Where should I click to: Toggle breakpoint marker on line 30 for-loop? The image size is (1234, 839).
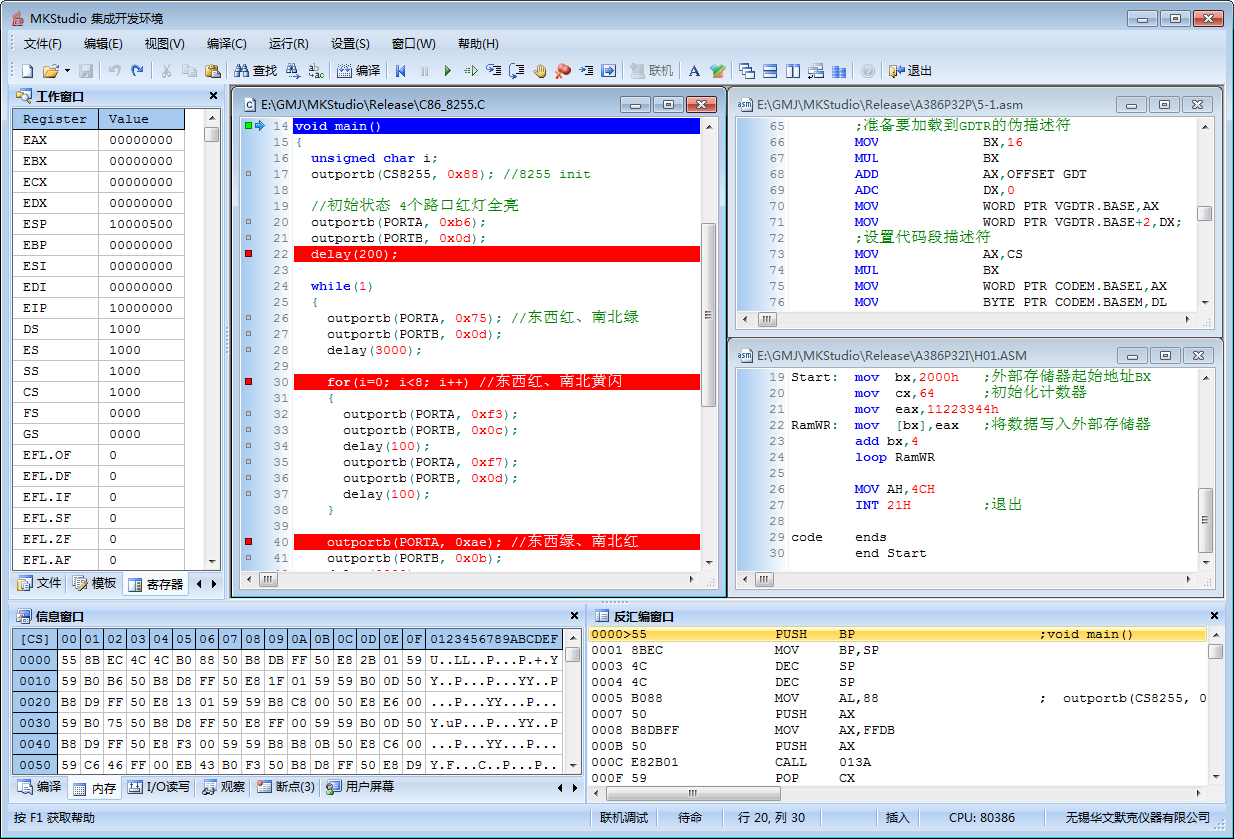click(249, 382)
